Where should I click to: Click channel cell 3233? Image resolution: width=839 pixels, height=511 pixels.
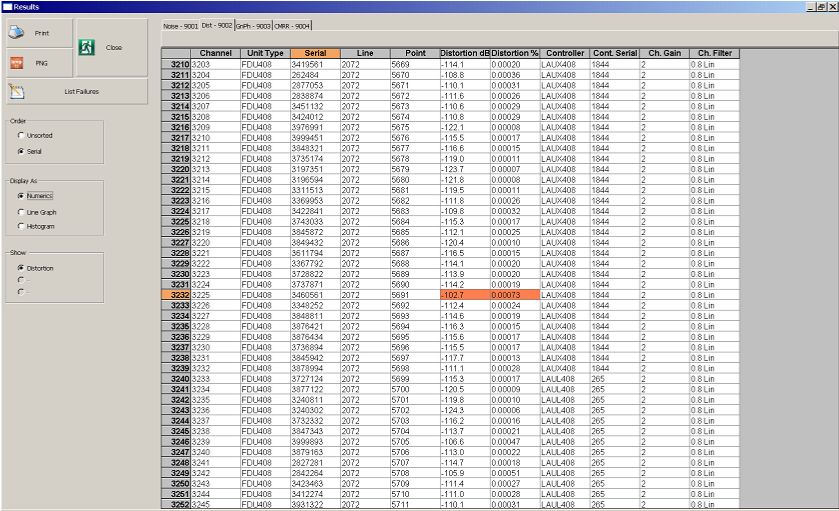pyautogui.click(x=215, y=379)
